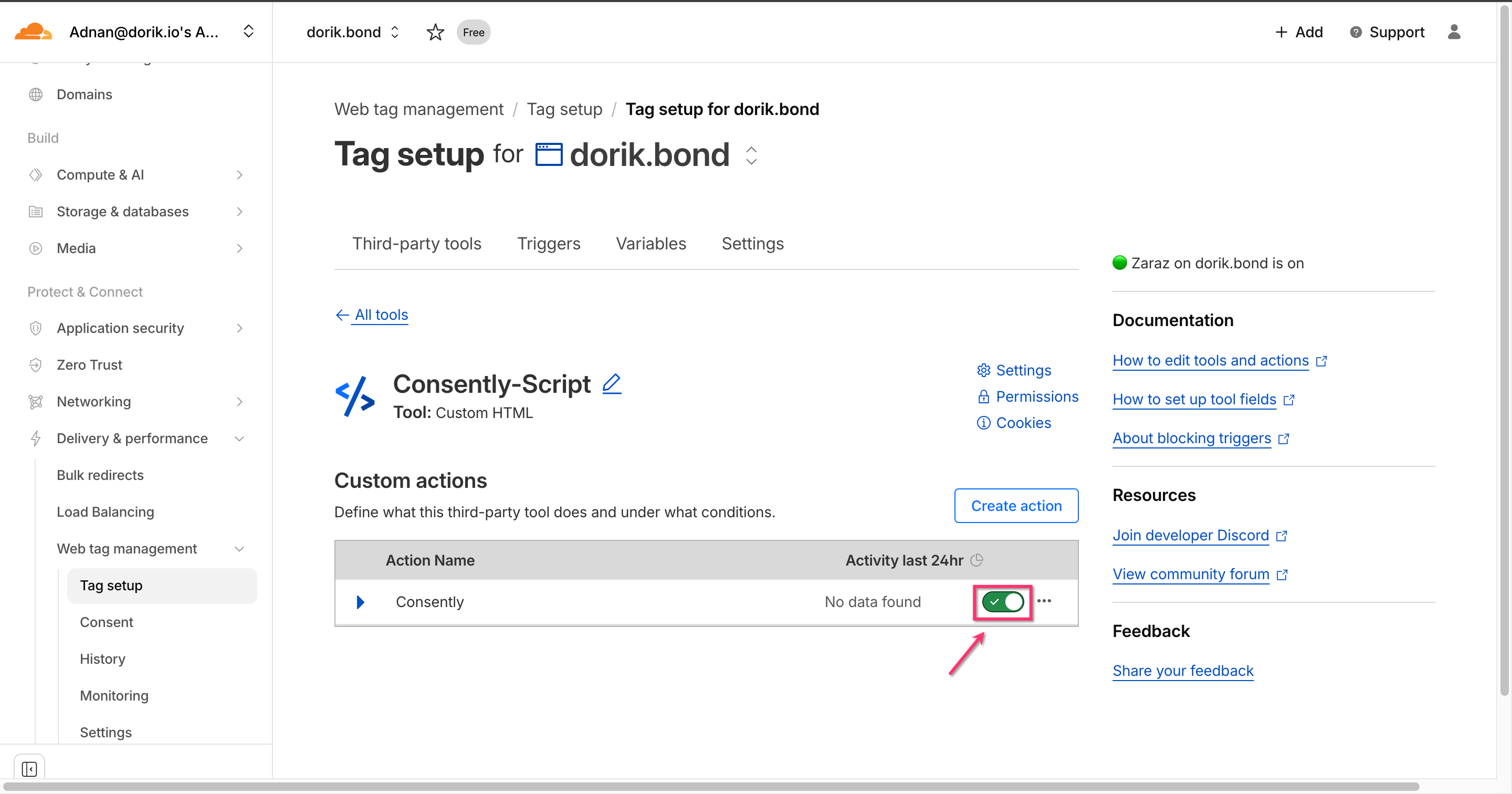Click the Cloudflare logo icon
Viewport: 1512px width, 794px height.
click(33, 32)
